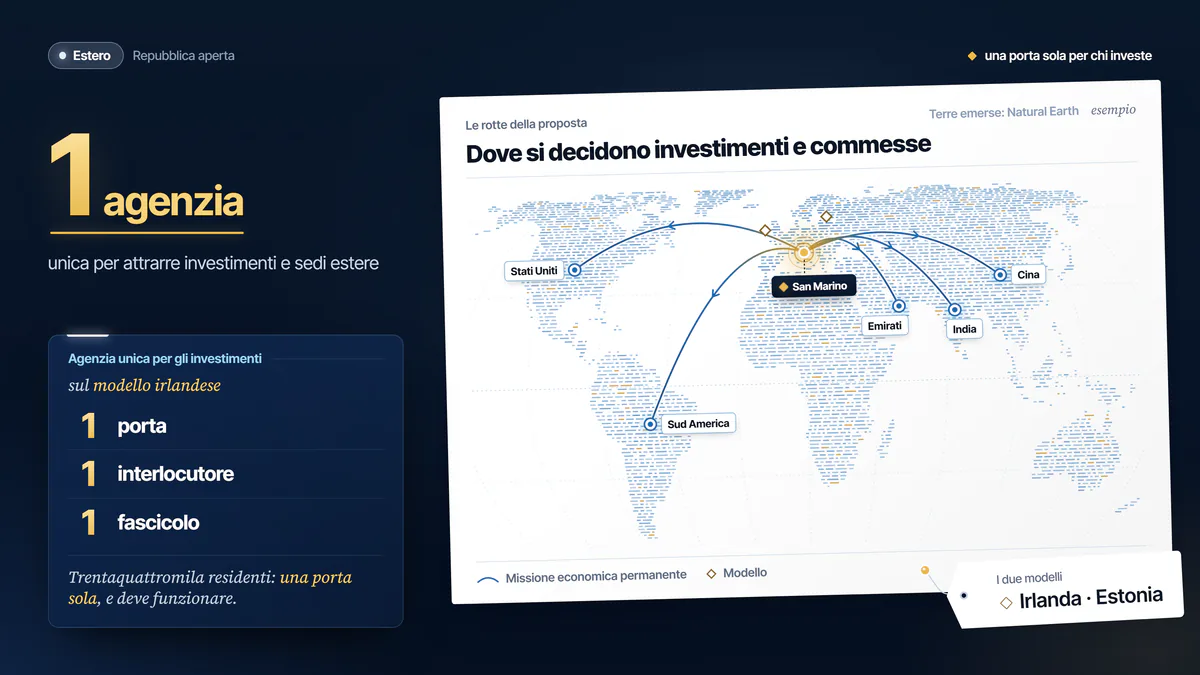
Task: Click the "Dove si decidono investimenti e commesse" title
Action: click(x=698, y=148)
